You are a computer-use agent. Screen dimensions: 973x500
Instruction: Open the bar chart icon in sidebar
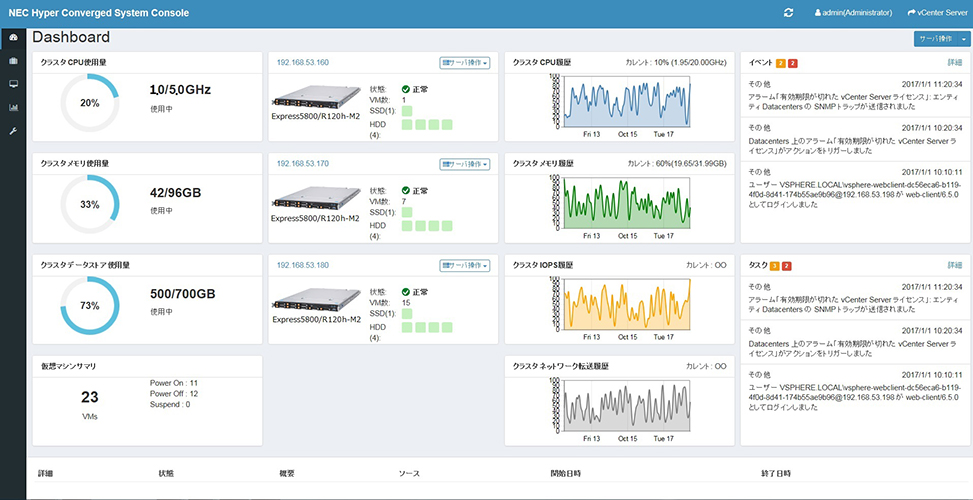(13, 106)
